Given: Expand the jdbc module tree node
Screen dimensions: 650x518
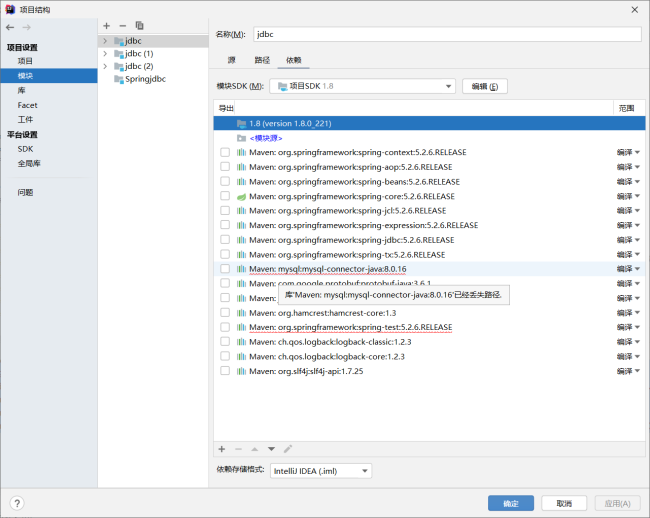Looking at the screenshot, I should click(x=105, y=41).
